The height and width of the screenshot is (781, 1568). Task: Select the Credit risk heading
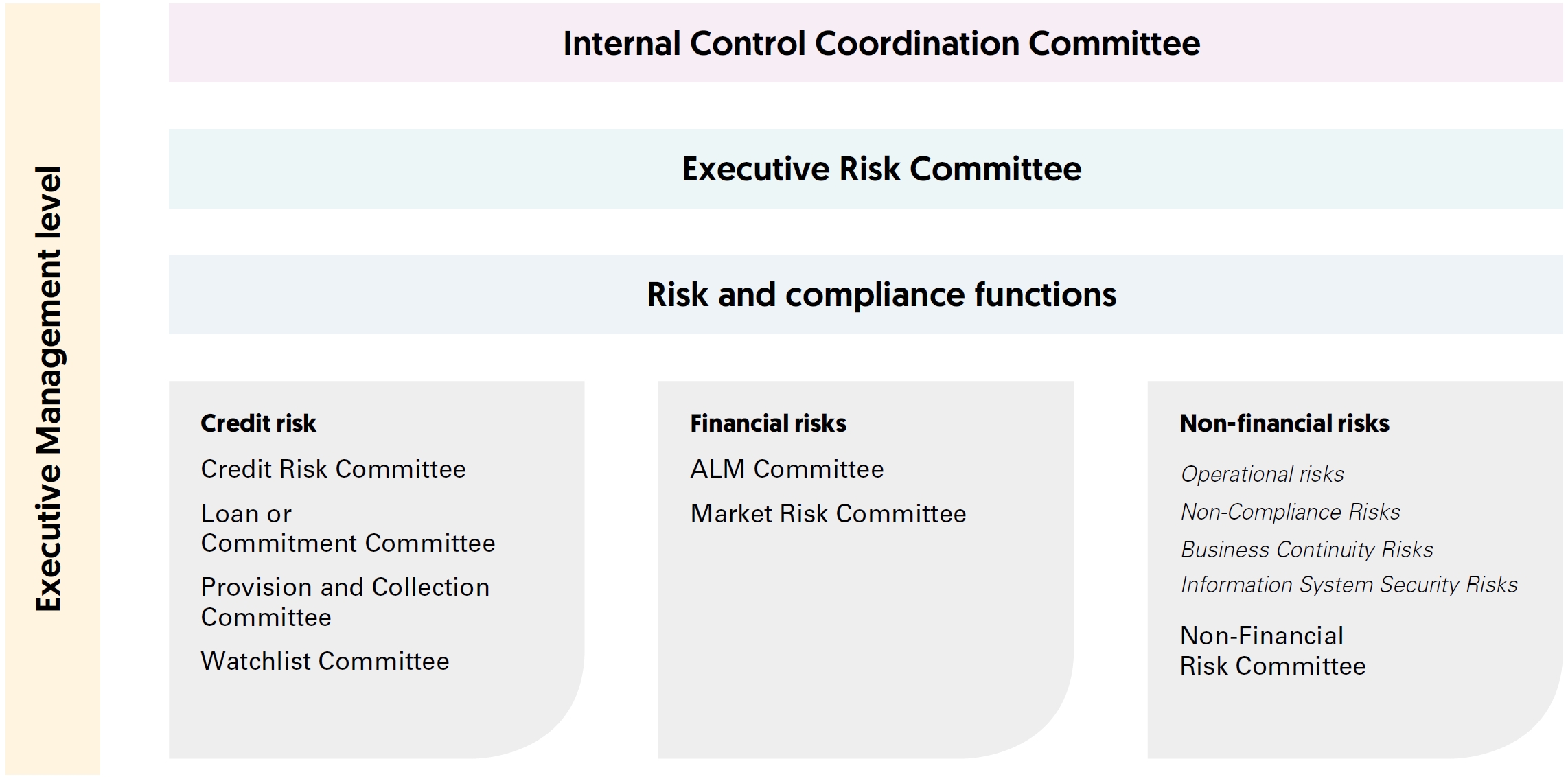point(258,423)
